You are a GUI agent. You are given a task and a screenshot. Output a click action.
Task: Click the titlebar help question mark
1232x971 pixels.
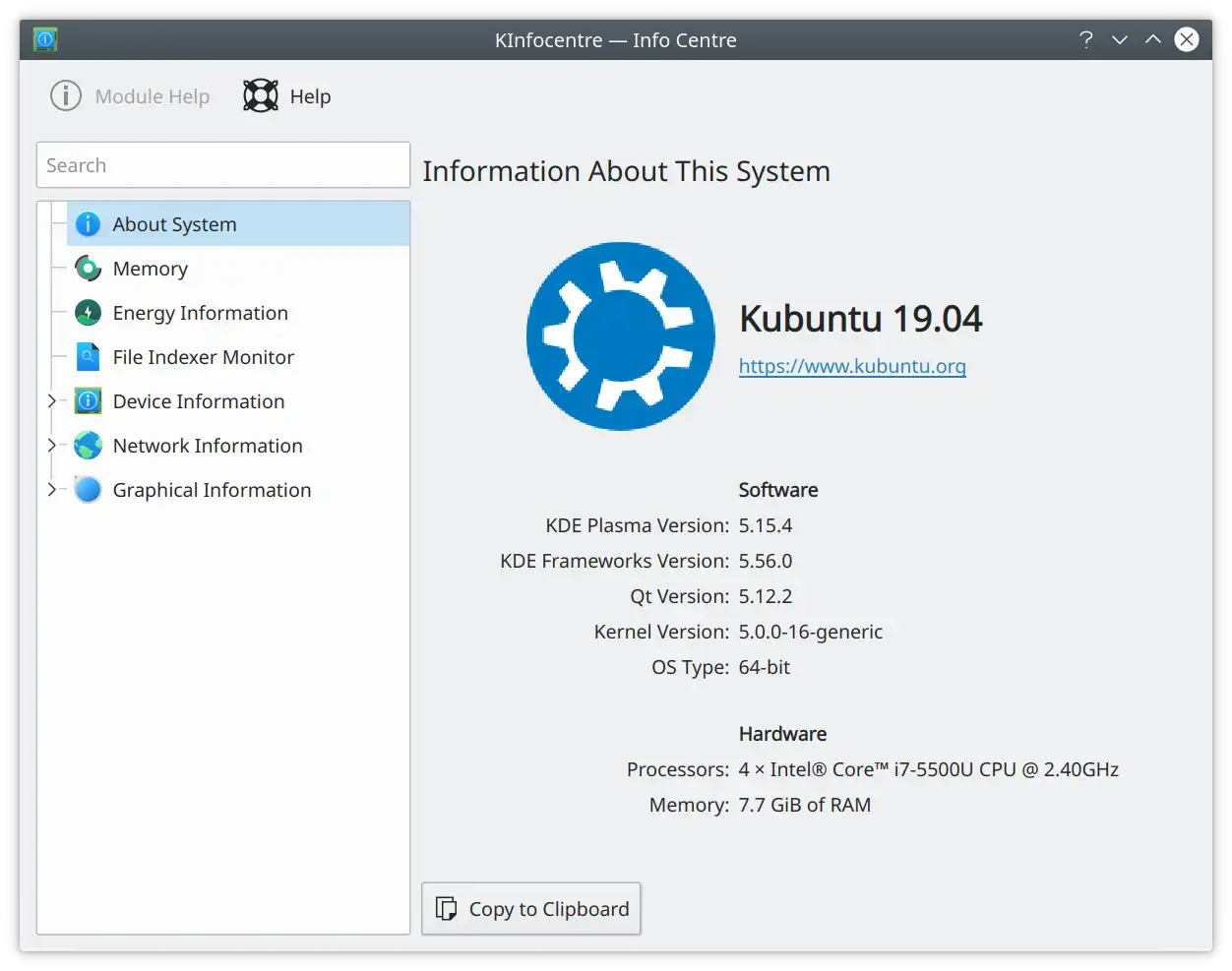point(1085,39)
